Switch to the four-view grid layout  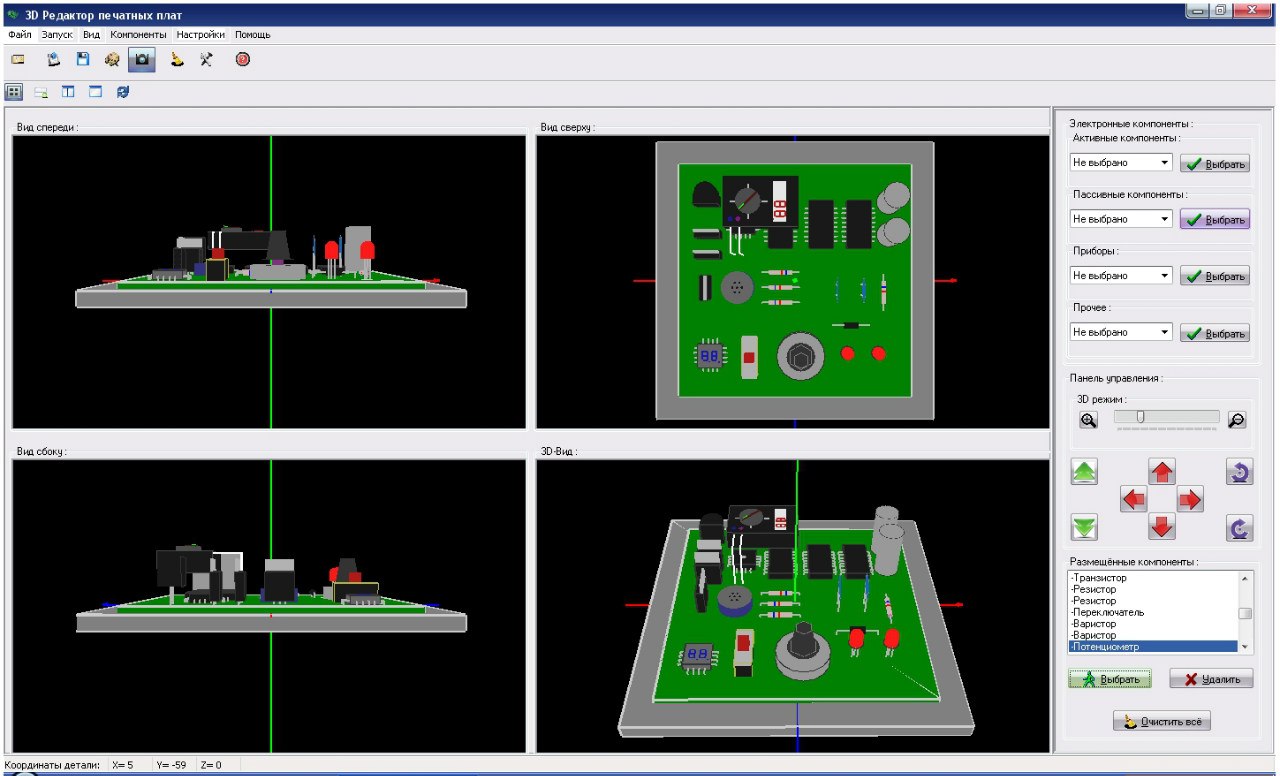tap(15, 92)
